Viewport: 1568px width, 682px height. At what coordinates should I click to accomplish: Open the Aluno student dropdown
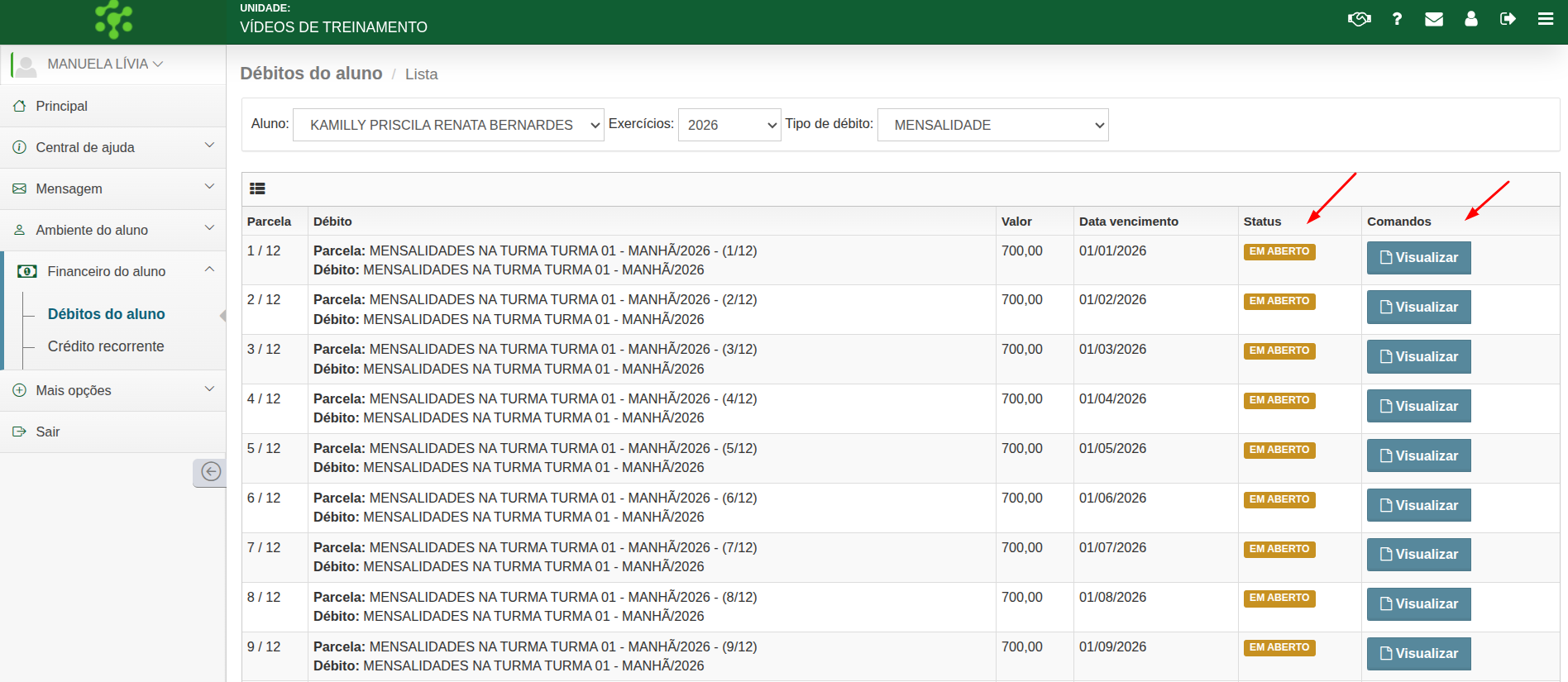tap(447, 125)
